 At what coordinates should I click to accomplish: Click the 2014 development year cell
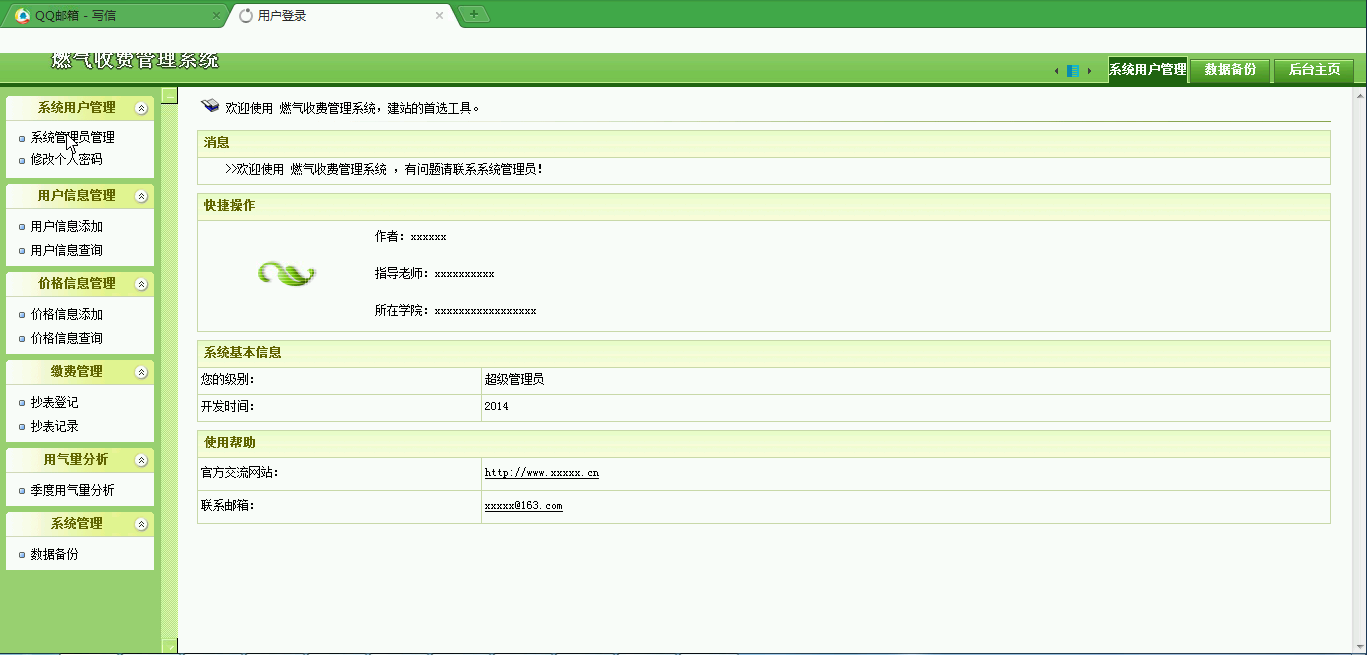pyautogui.click(x=905, y=408)
